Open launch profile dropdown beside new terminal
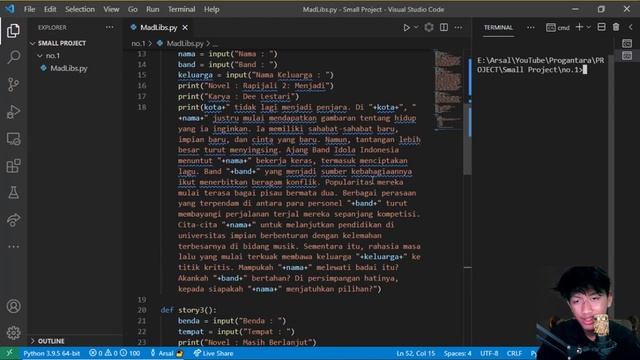Viewport: 640px width, 360px height. [x=589, y=27]
